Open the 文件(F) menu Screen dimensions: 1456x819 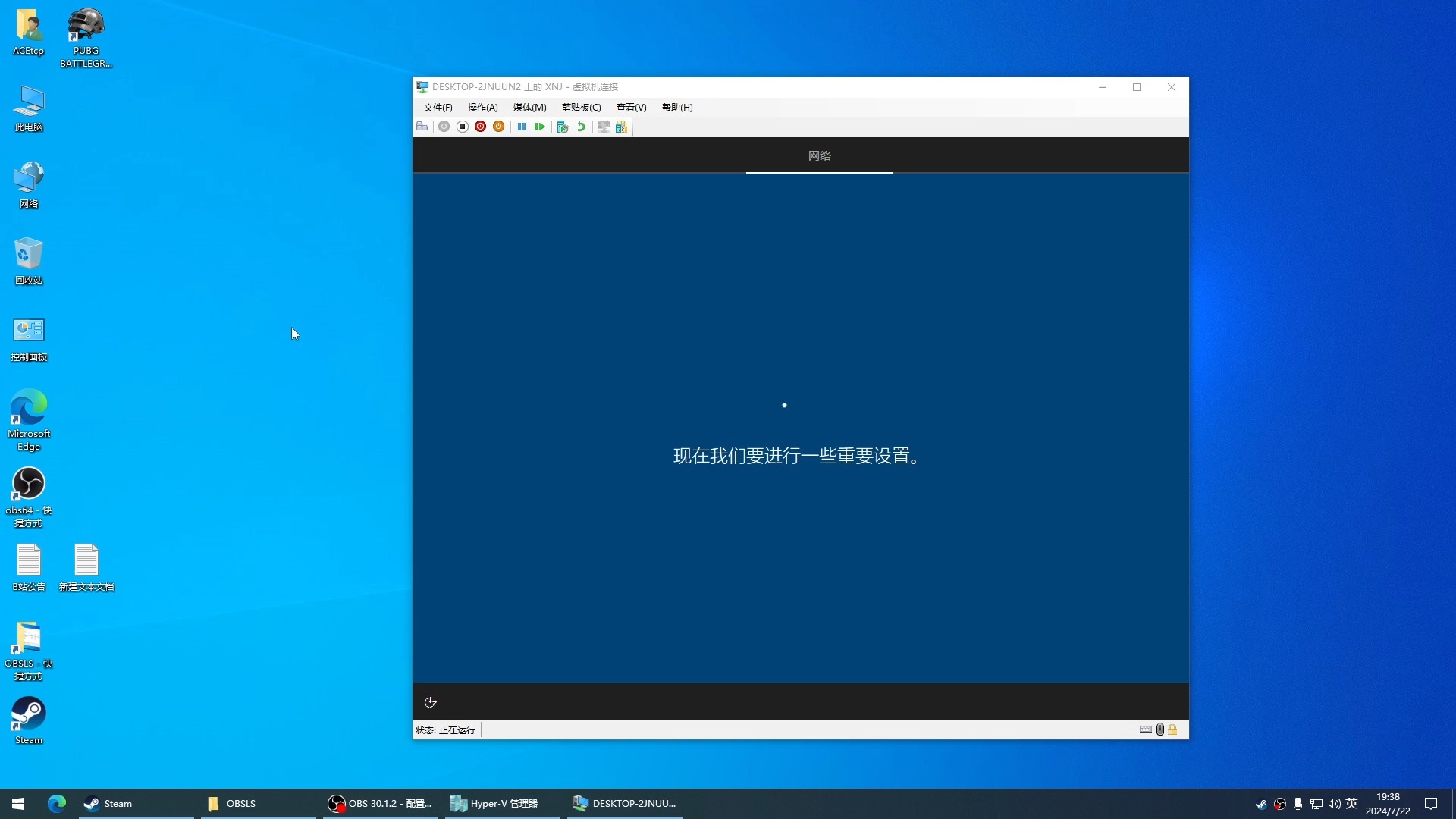[438, 108]
